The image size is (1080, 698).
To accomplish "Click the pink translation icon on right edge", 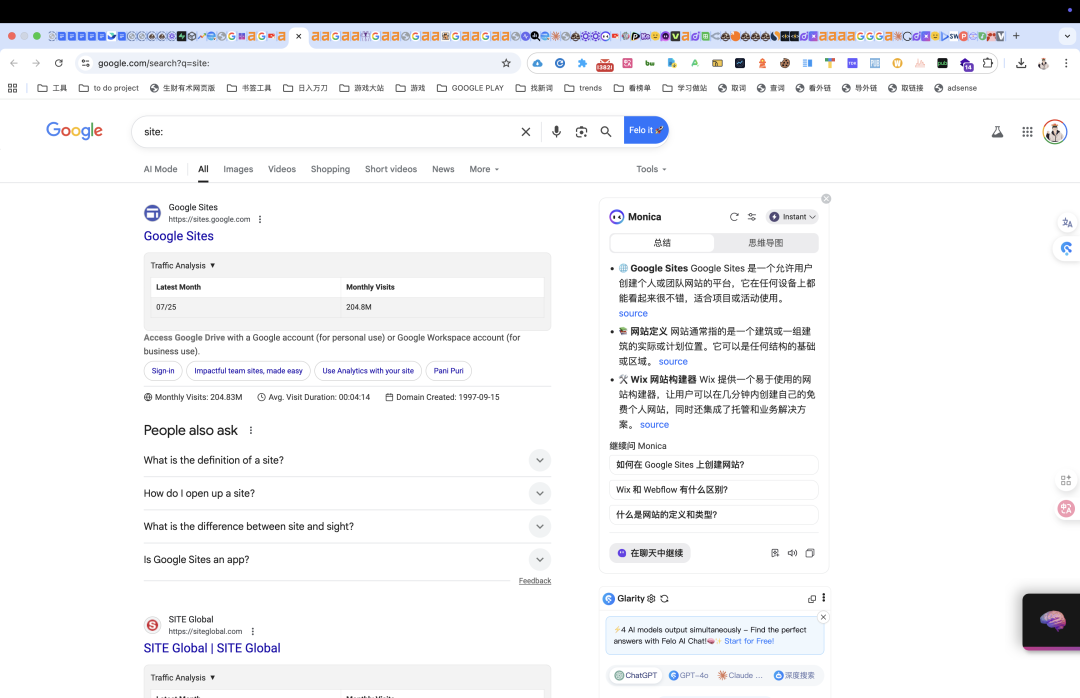I will pyautogui.click(x=1066, y=509).
